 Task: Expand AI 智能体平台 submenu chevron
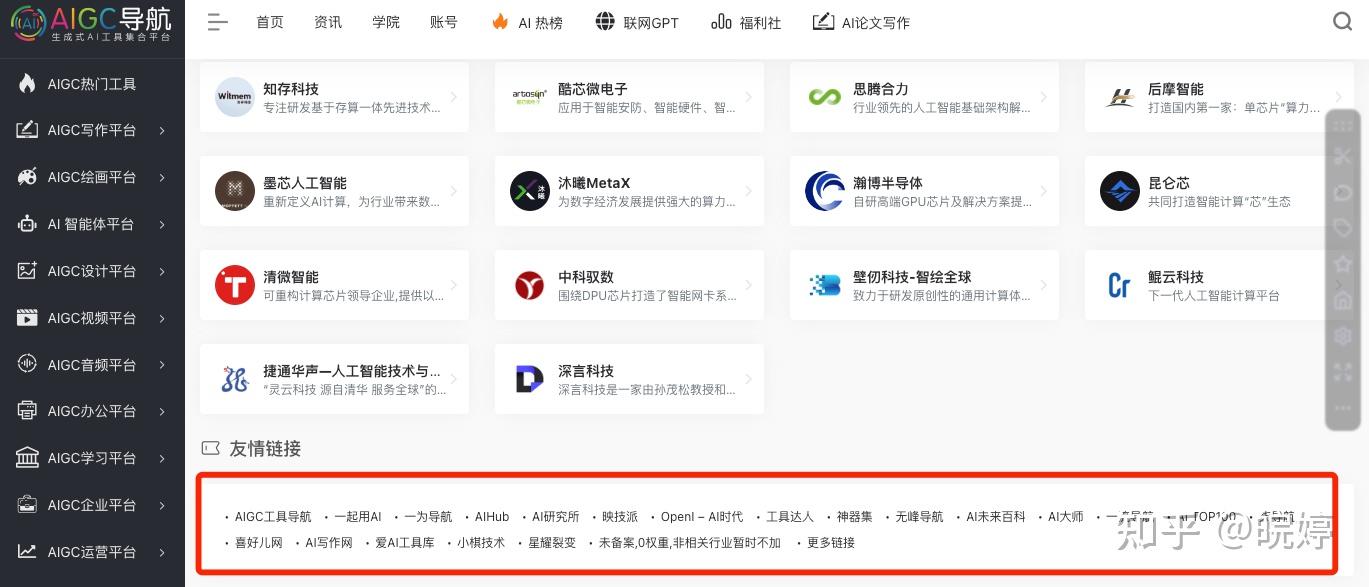162,224
